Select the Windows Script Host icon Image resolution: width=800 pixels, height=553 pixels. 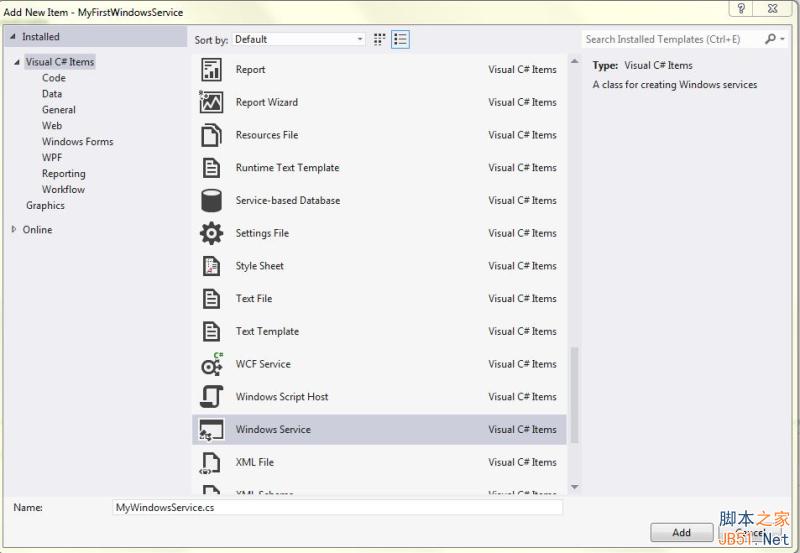point(211,397)
